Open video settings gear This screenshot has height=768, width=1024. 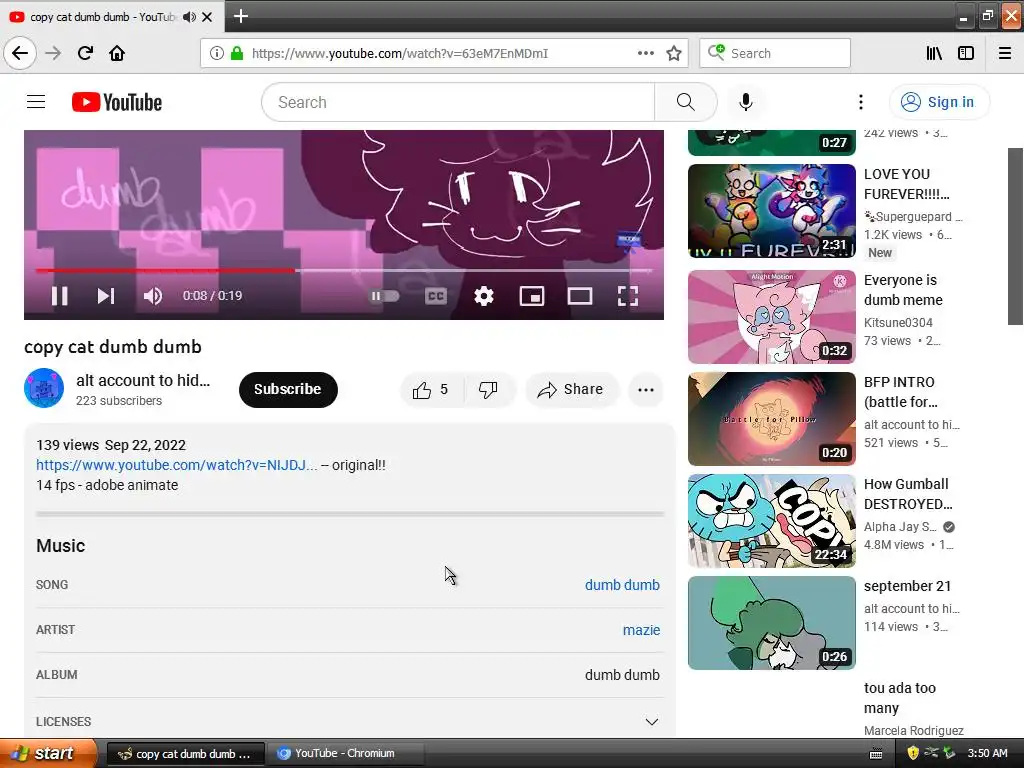(x=483, y=296)
